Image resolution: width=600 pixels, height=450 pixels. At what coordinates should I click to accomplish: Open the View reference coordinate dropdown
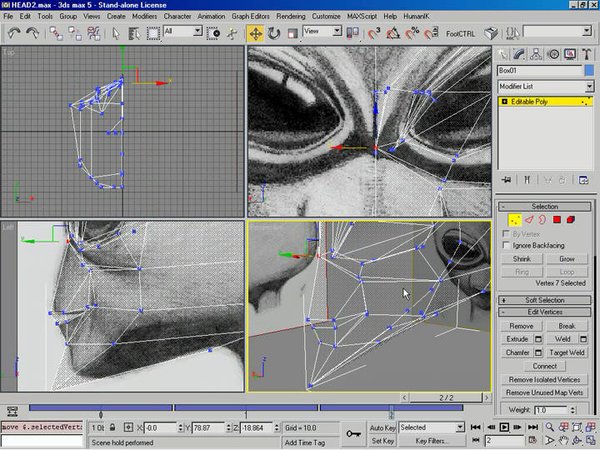tap(322, 32)
